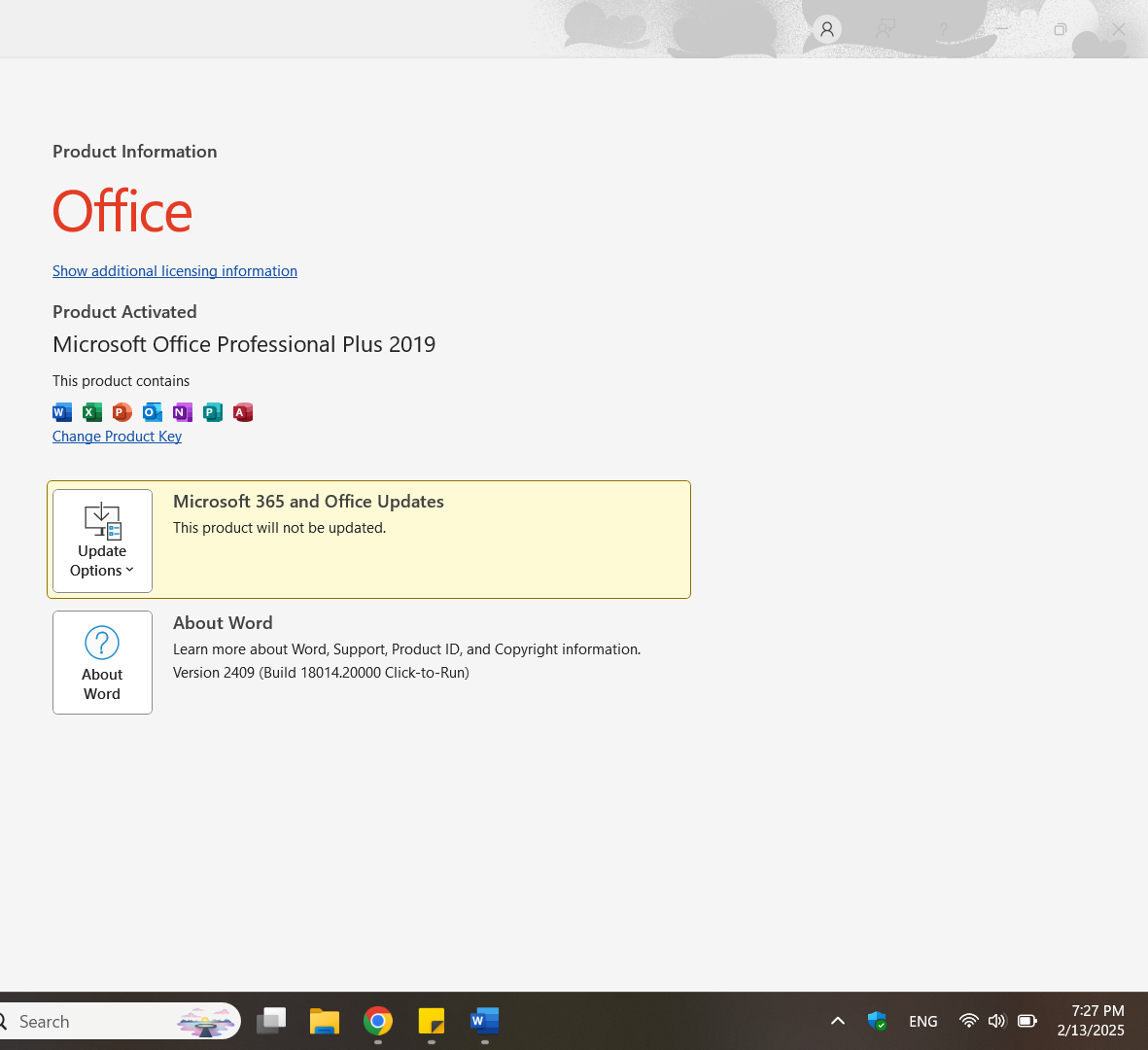Click the Publisher icon in product list
This screenshot has width=1148, height=1050.
[x=212, y=412]
